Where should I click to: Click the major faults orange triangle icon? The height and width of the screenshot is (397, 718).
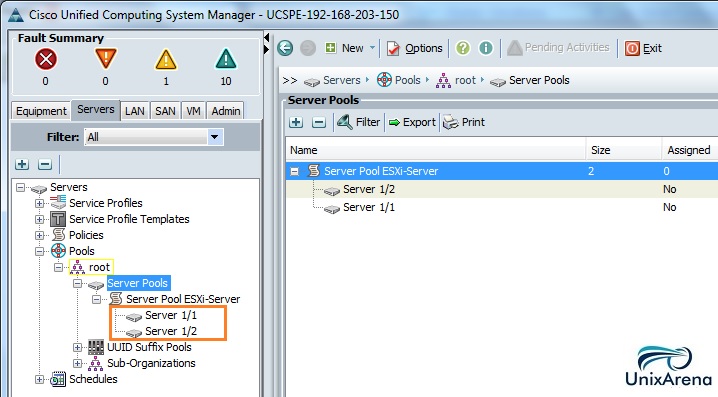tap(105, 60)
